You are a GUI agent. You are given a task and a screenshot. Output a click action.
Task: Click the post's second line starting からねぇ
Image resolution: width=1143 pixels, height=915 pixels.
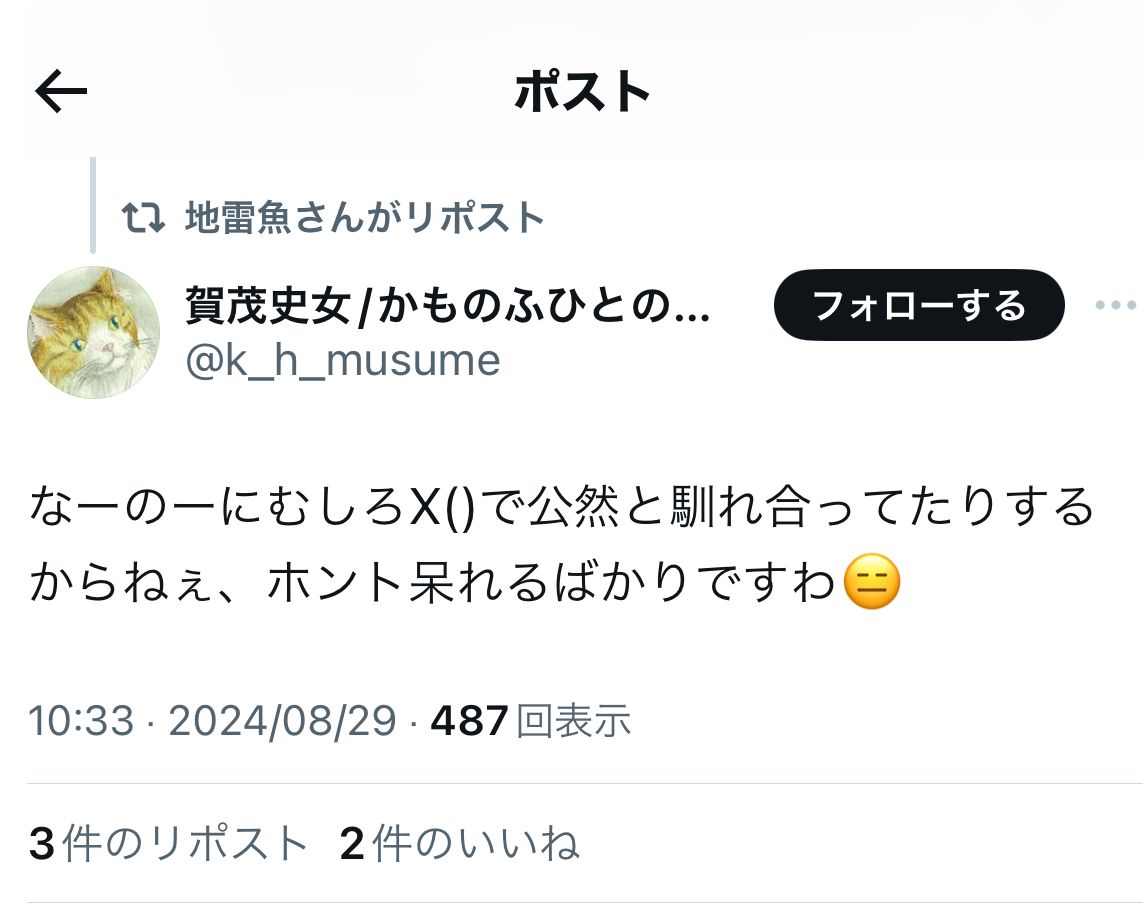(465, 582)
